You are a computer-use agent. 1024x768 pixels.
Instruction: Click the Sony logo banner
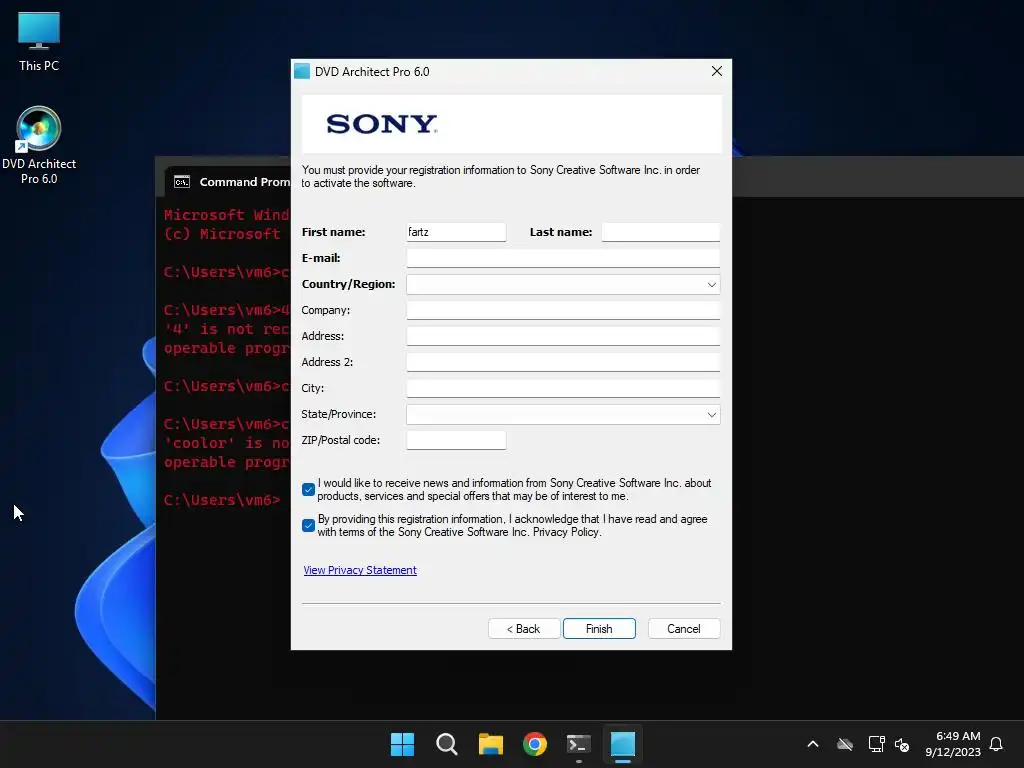511,124
